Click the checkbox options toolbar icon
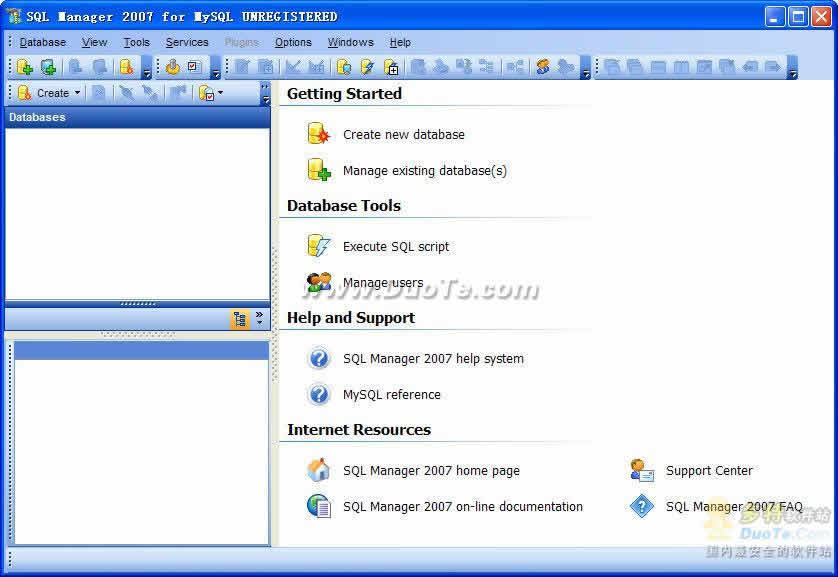The width and height of the screenshot is (838, 577). (x=193, y=67)
